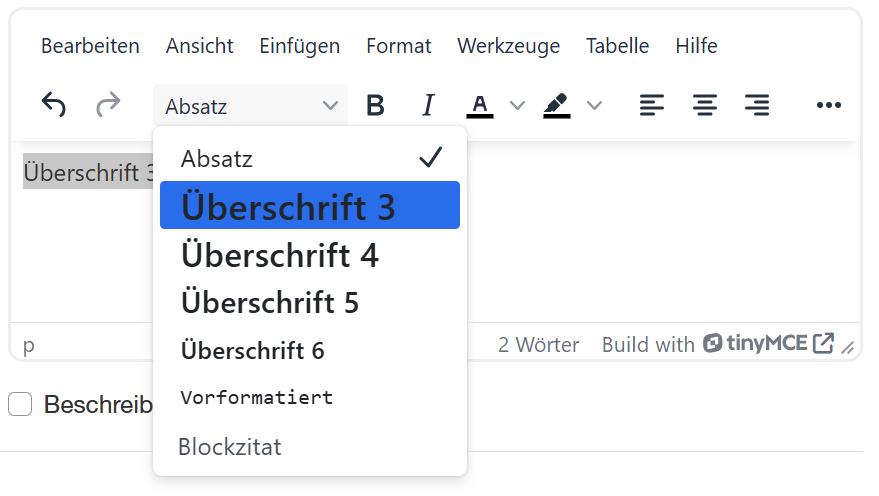Apply the text color
Viewport: 879px width, 496px height.
click(480, 105)
